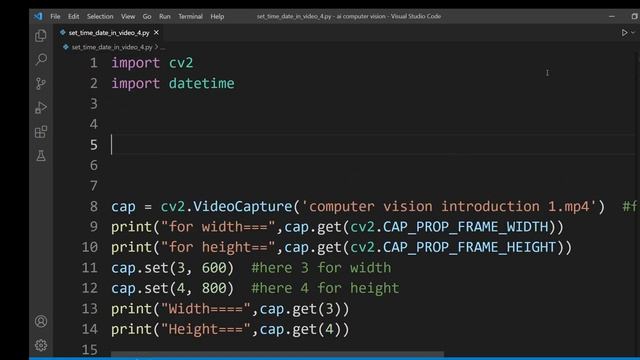Open the Go menu
The width and height of the screenshot is (640, 360).
[147, 16]
